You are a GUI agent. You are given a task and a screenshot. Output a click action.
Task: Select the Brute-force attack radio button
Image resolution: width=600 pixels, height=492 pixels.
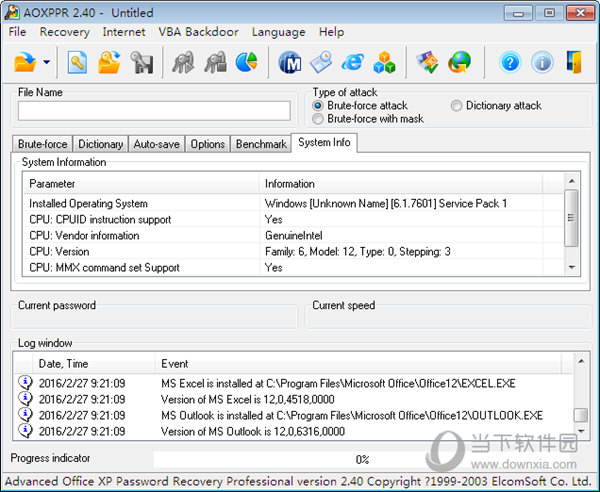tap(319, 105)
